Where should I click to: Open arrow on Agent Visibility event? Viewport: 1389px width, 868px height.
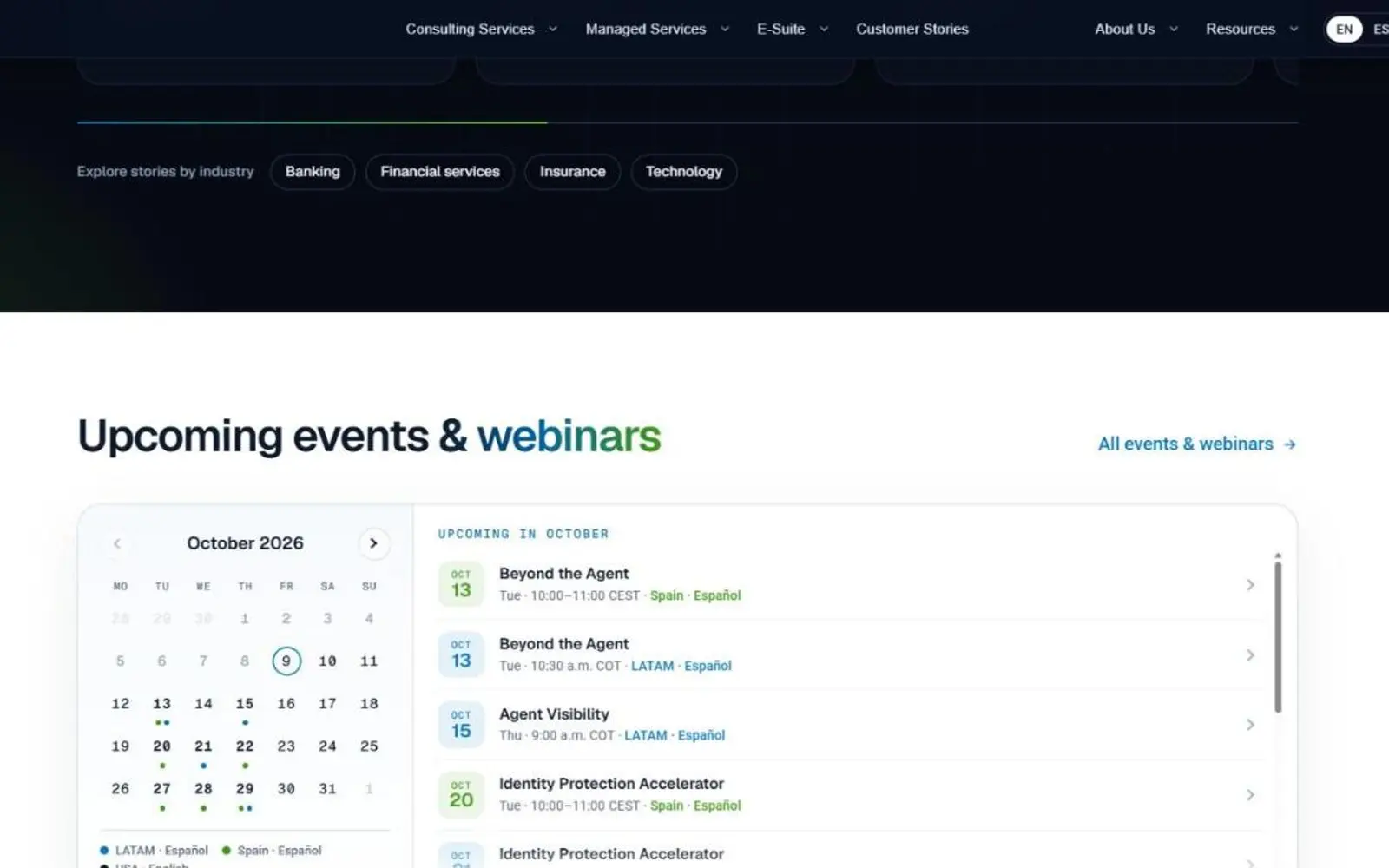[1250, 725]
